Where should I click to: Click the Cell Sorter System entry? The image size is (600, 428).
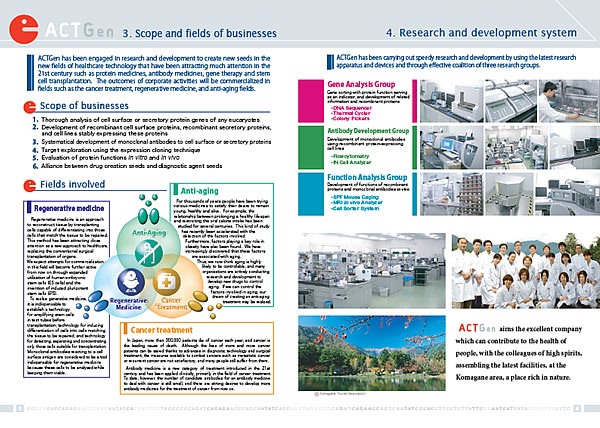(x=355, y=208)
